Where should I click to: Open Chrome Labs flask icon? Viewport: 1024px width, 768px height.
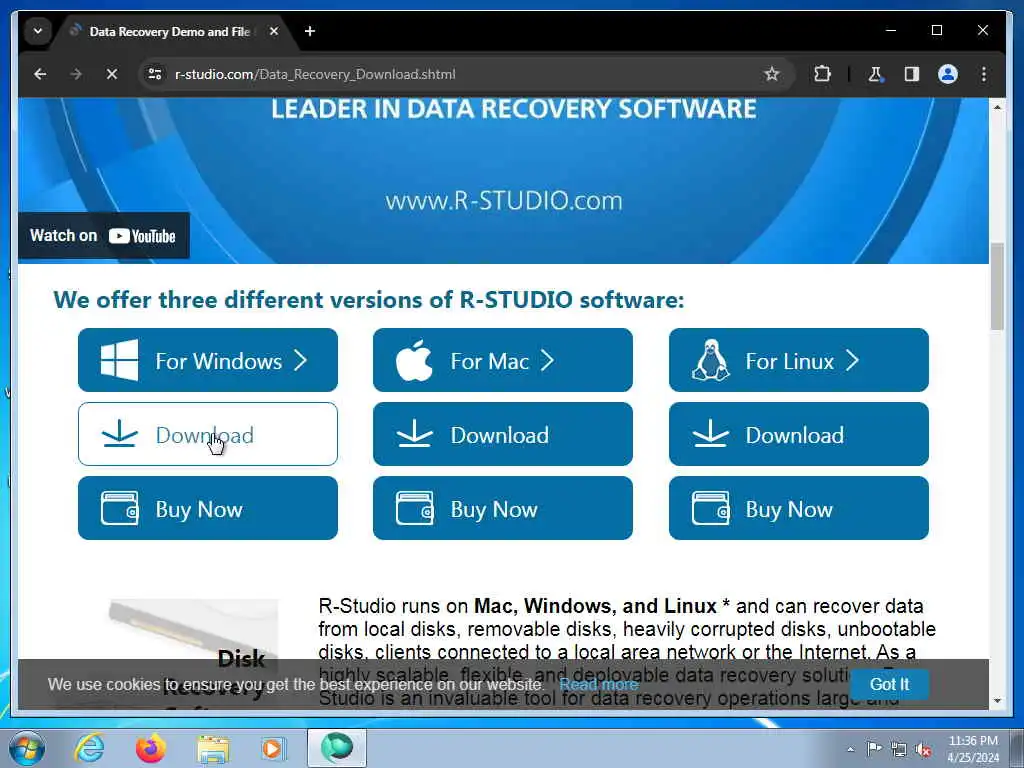pos(875,74)
